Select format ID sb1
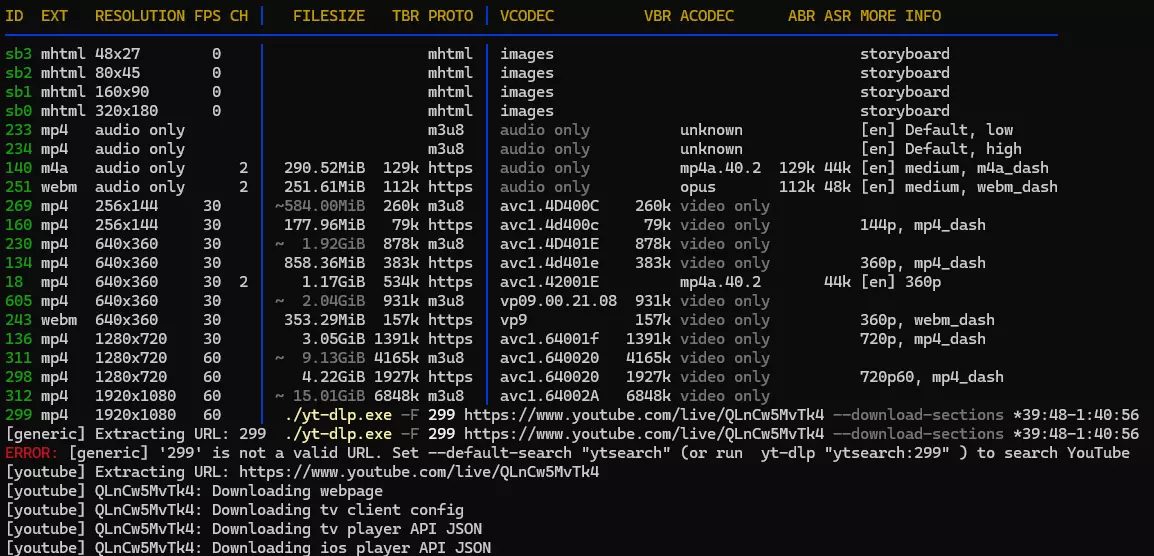The image size is (1154, 556). tap(18, 92)
